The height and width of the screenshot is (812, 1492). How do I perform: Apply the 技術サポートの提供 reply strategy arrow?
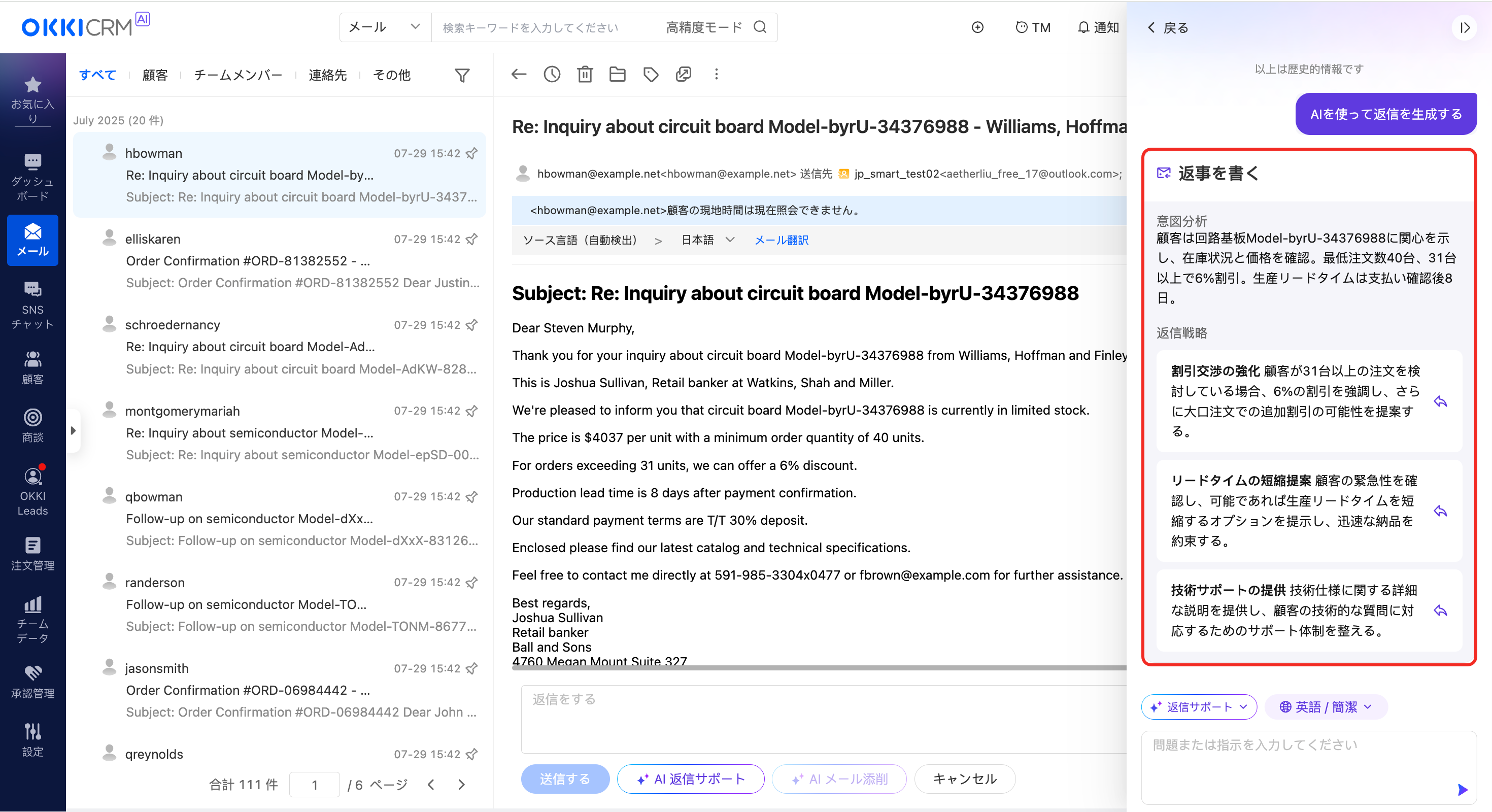1440,611
